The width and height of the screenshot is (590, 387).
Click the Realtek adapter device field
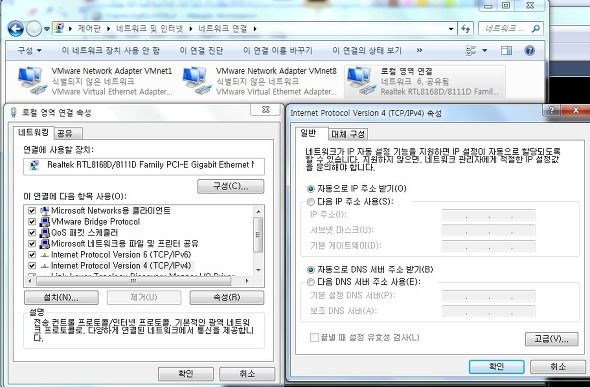(x=144, y=166)
